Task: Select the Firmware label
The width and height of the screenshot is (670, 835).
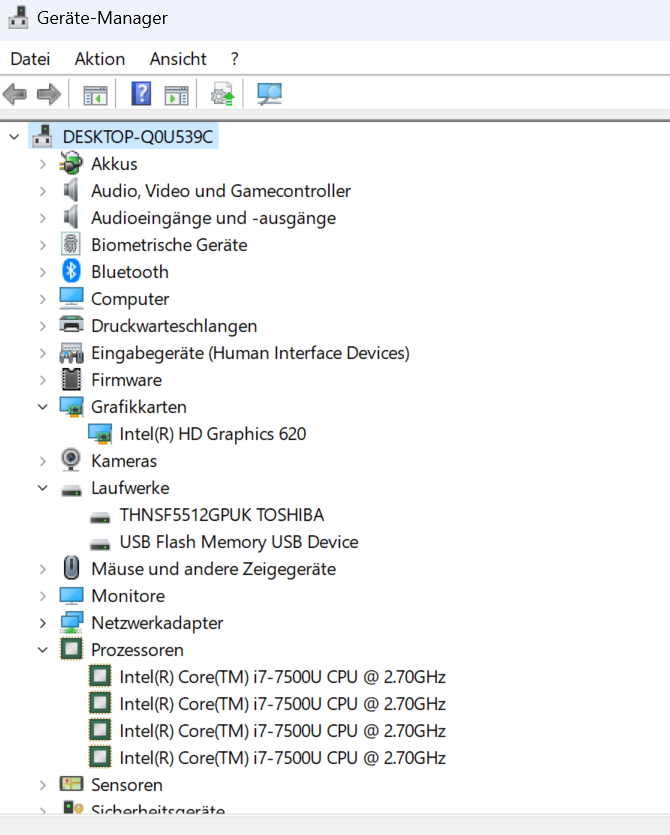Action: [x=126, y=380]
